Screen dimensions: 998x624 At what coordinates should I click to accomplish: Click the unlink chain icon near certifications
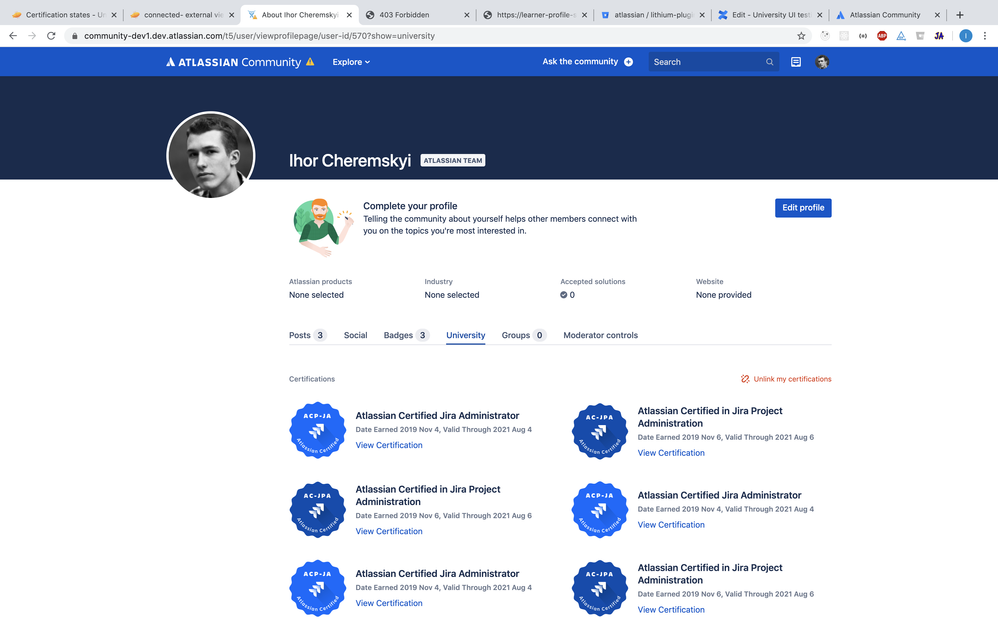click(745, 379)
